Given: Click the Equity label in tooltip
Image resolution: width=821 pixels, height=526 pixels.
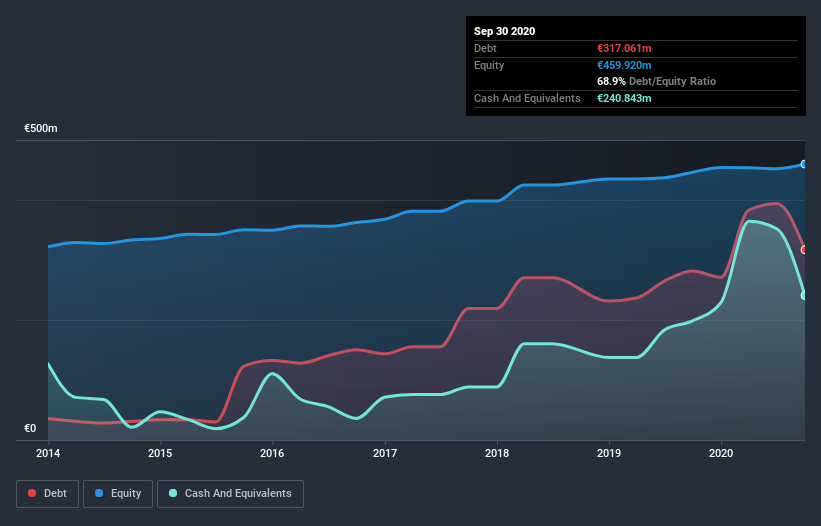Looking at the screenshot, I should [489, 65].
